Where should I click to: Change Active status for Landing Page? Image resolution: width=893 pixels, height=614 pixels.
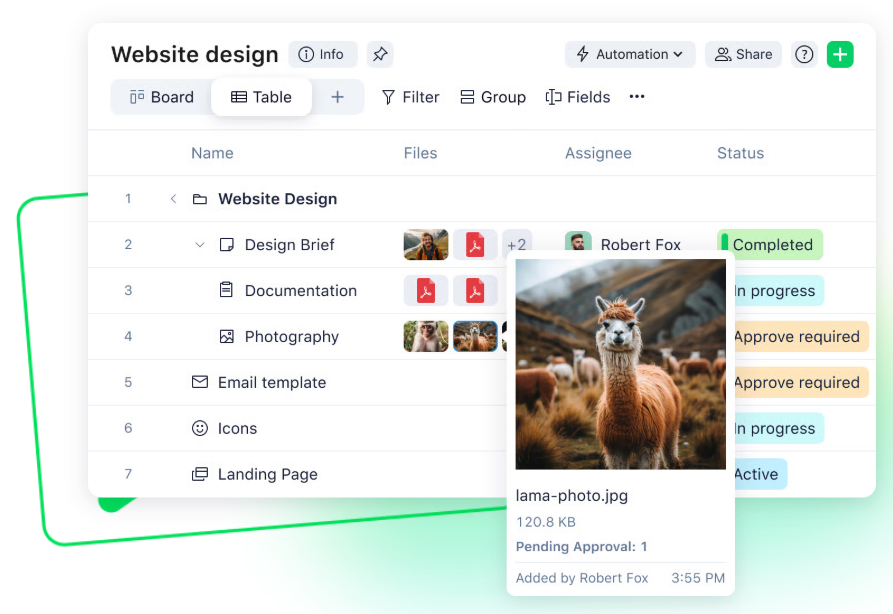click(x=760, y=474)
